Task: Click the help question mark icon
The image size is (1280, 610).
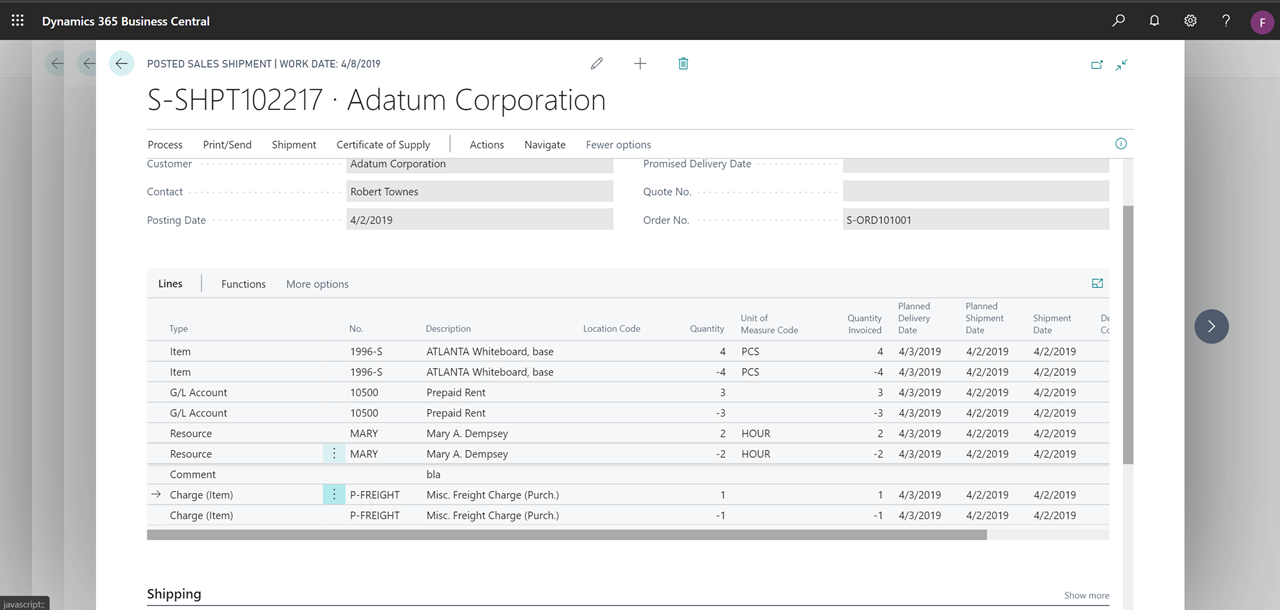Action: [x=1226, y=20]
